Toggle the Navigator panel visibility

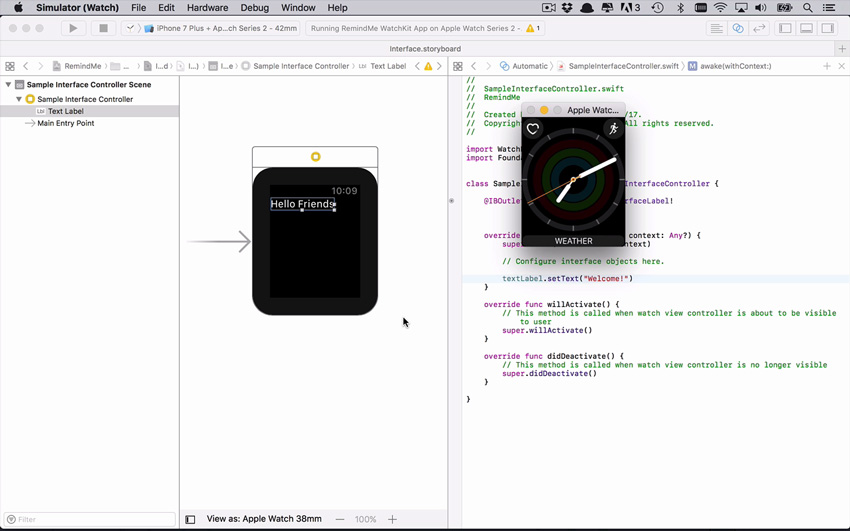pyautogui.click(x=785, y=28)
